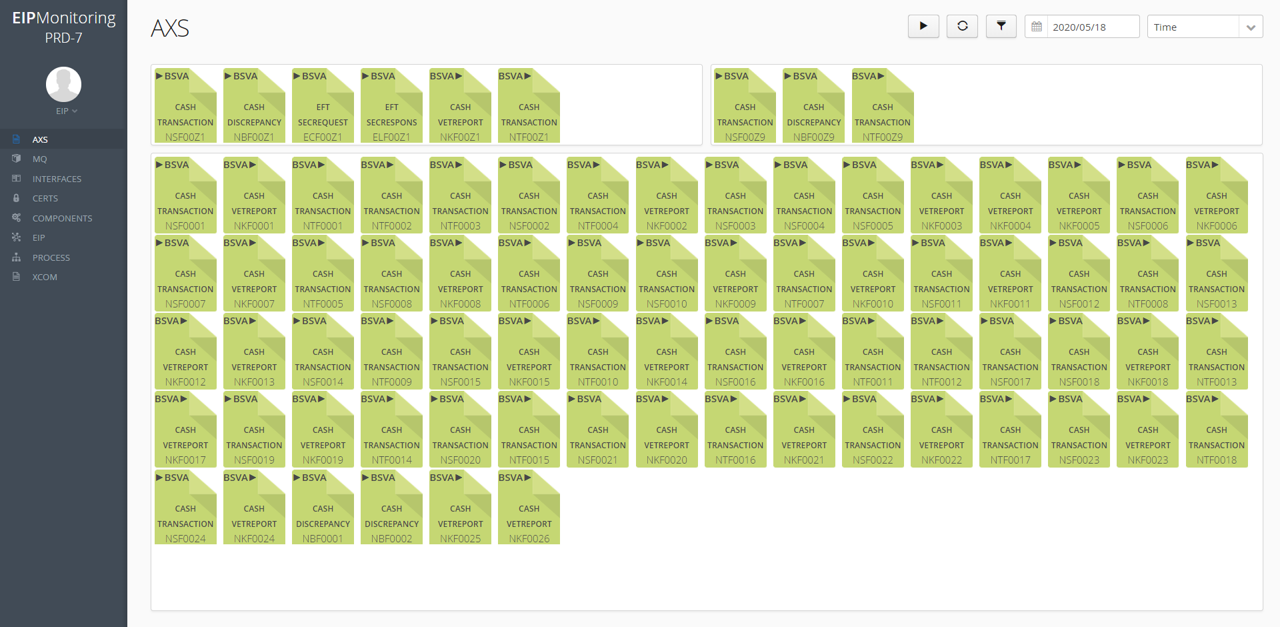Image resolution: width=1280 pixels, height=627 pixels.
Task: Open the CASH TRANSACTION NSF00Z1 file icon
Action: (x=185, y=105)
